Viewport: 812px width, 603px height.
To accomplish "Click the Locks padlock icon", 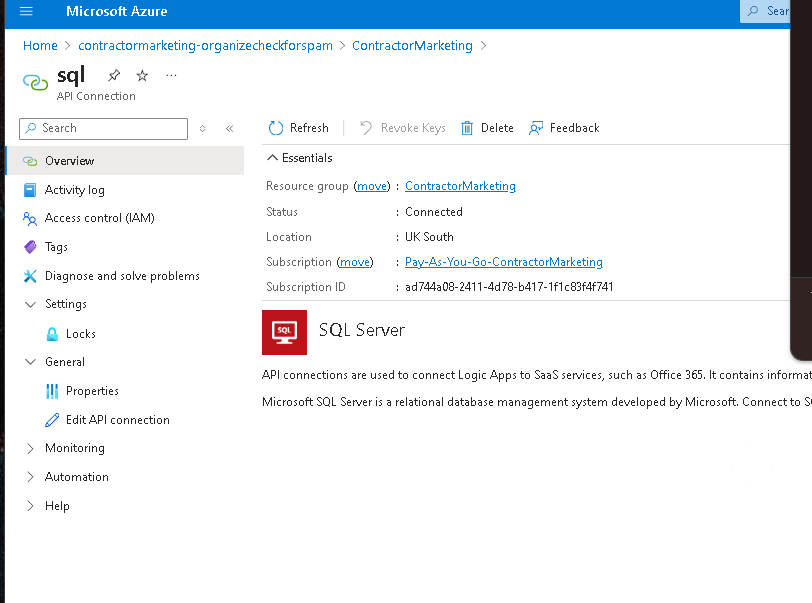I will 52,334.
